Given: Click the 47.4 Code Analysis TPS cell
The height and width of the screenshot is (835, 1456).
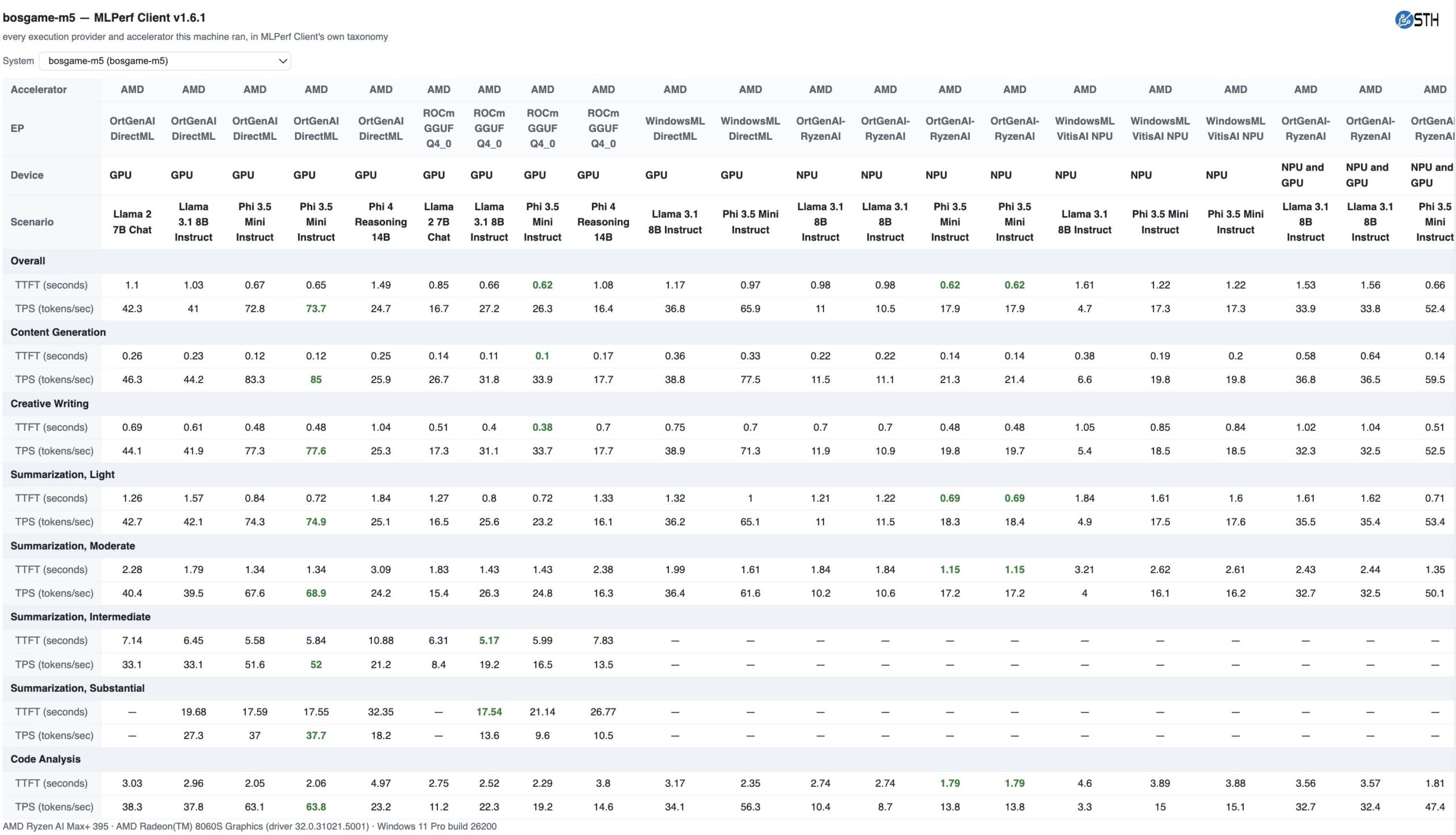Looking at the screenshot, I should click(x=1434, y=807).
